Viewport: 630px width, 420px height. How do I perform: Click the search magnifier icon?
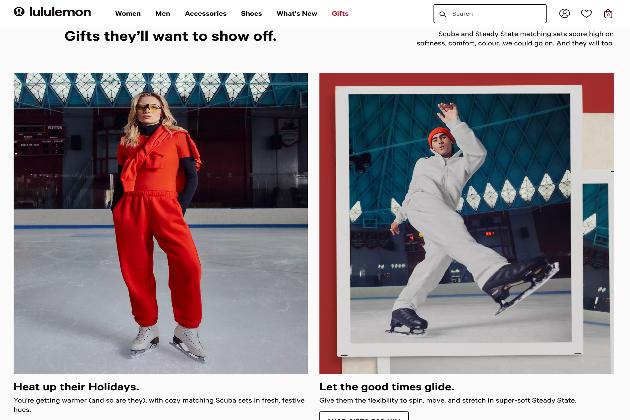[442, 14]
